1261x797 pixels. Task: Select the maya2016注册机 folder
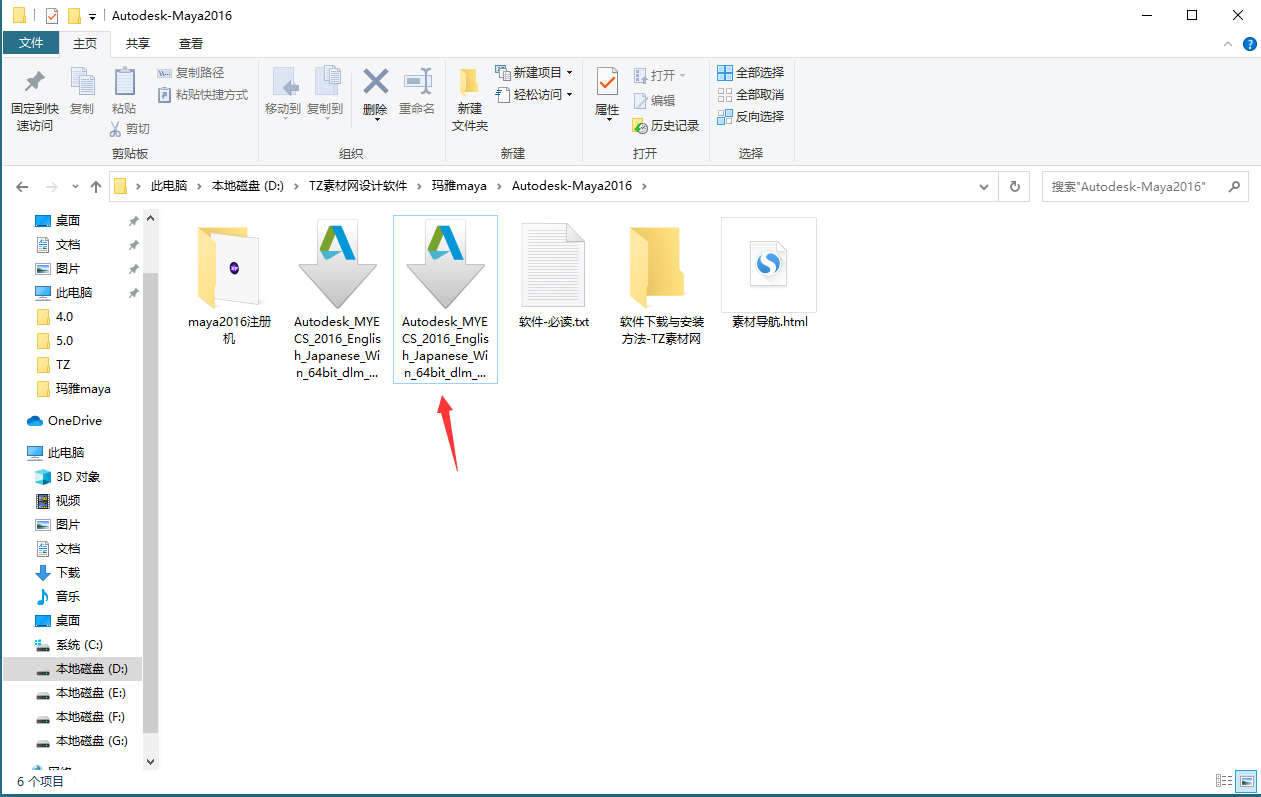229,282
